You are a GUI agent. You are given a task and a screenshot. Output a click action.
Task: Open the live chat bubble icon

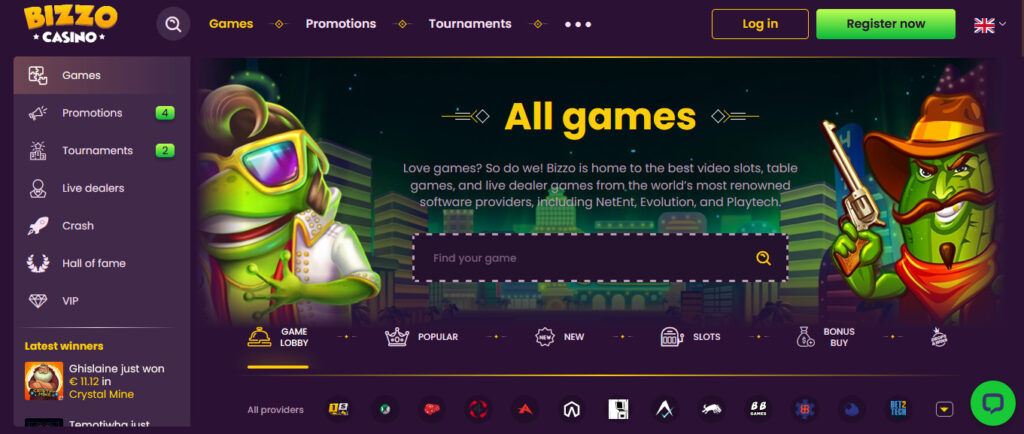click(993, 403)
